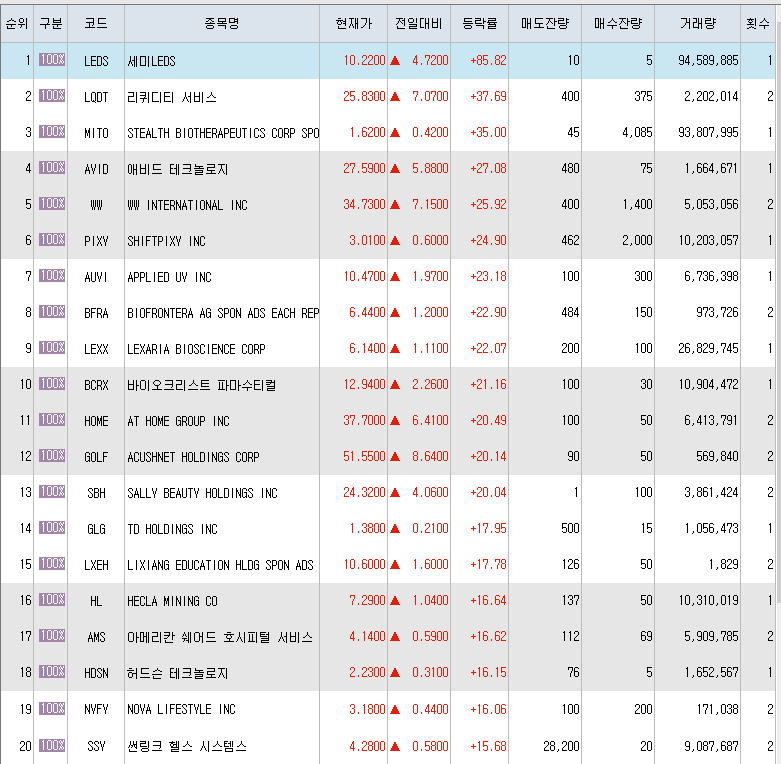The width and height of the screenshot is (781, 764).
Task: Click the 등락률 column header
Action: tap(480, 23)
